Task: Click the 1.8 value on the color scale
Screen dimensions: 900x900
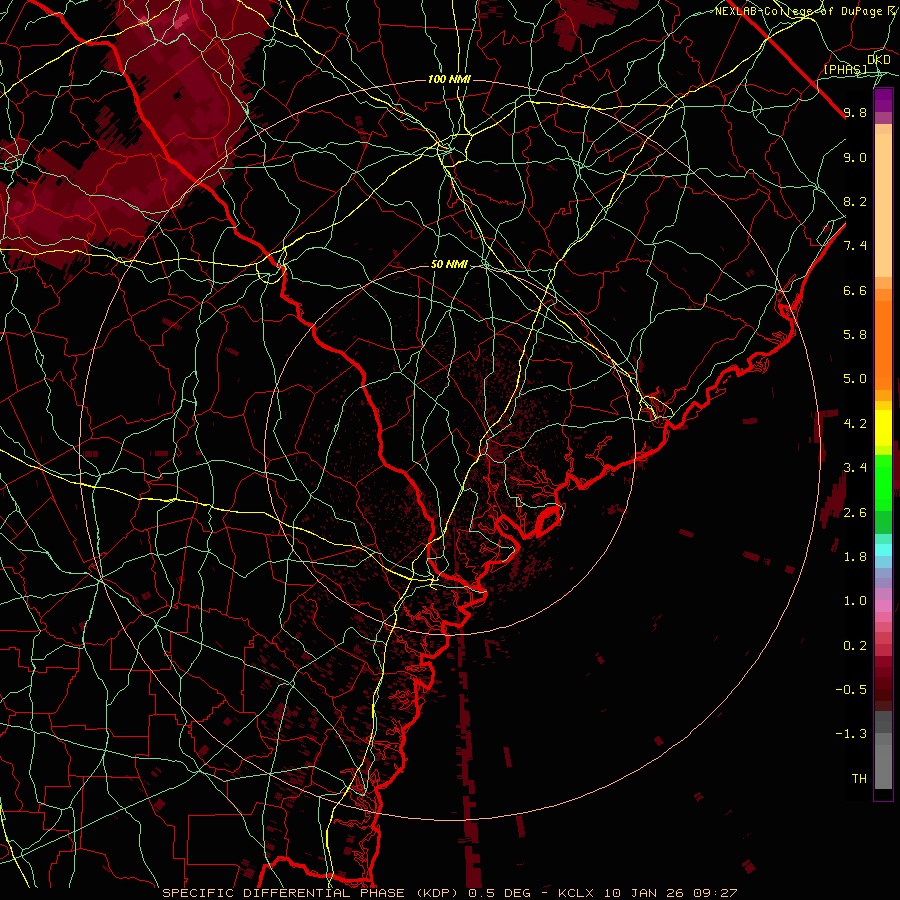Action: (855, 557)
